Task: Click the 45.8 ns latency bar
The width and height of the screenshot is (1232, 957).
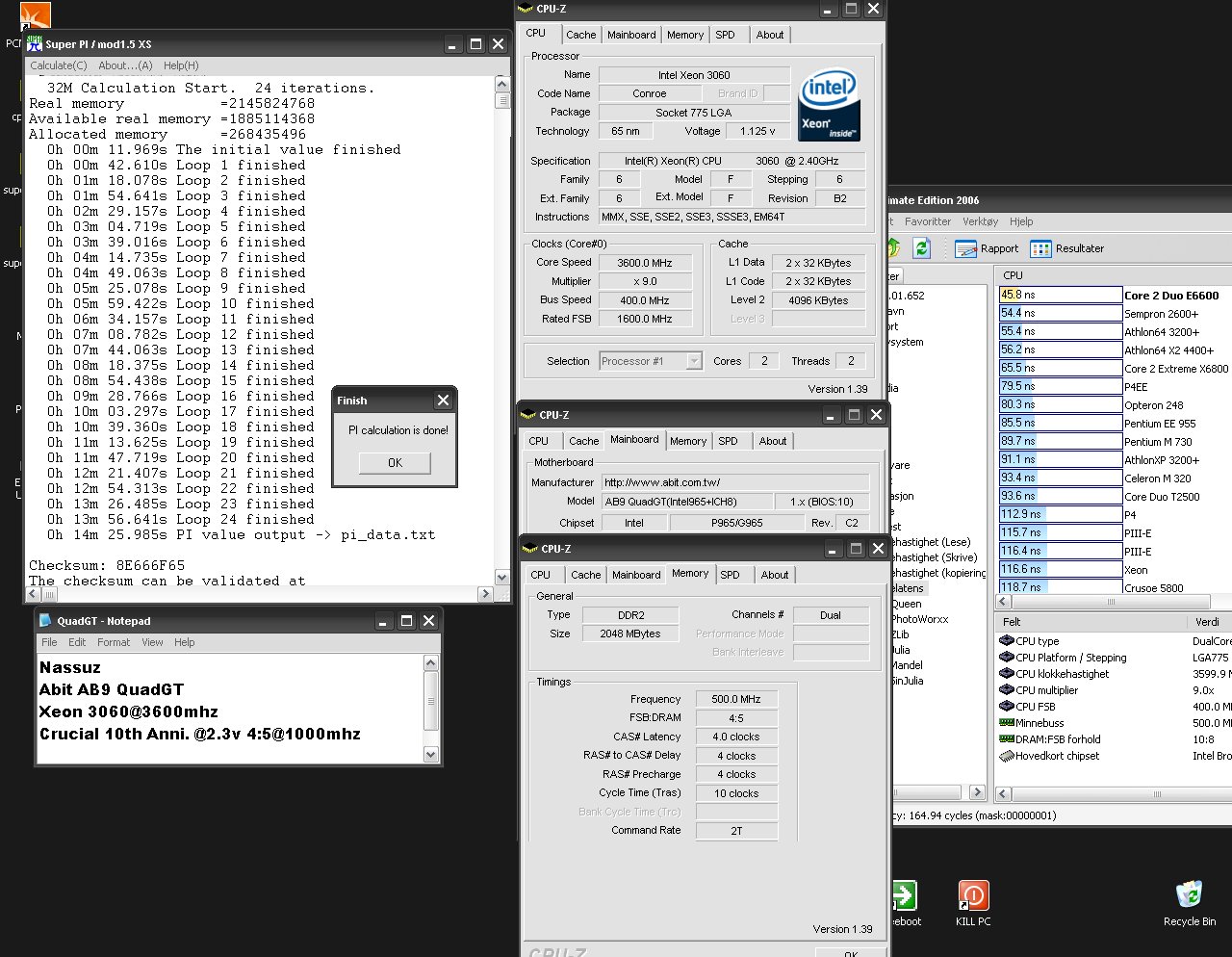Action: click(1061, 296)
